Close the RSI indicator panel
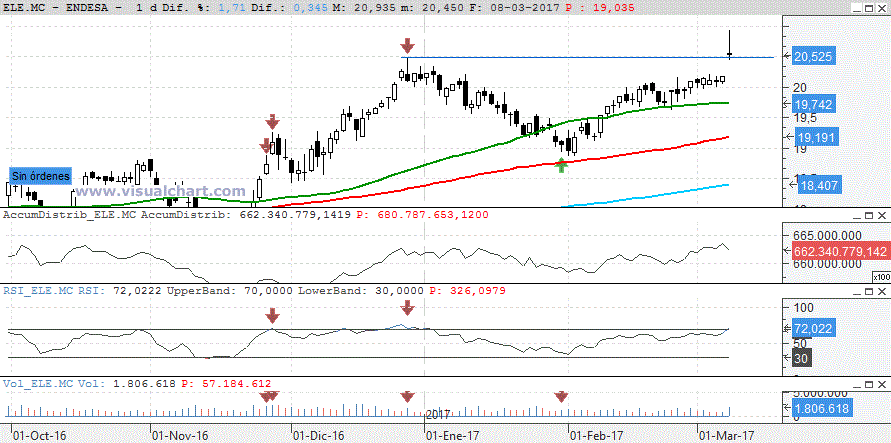Screen dimensions: 891x443 click(x=881, y=291)
